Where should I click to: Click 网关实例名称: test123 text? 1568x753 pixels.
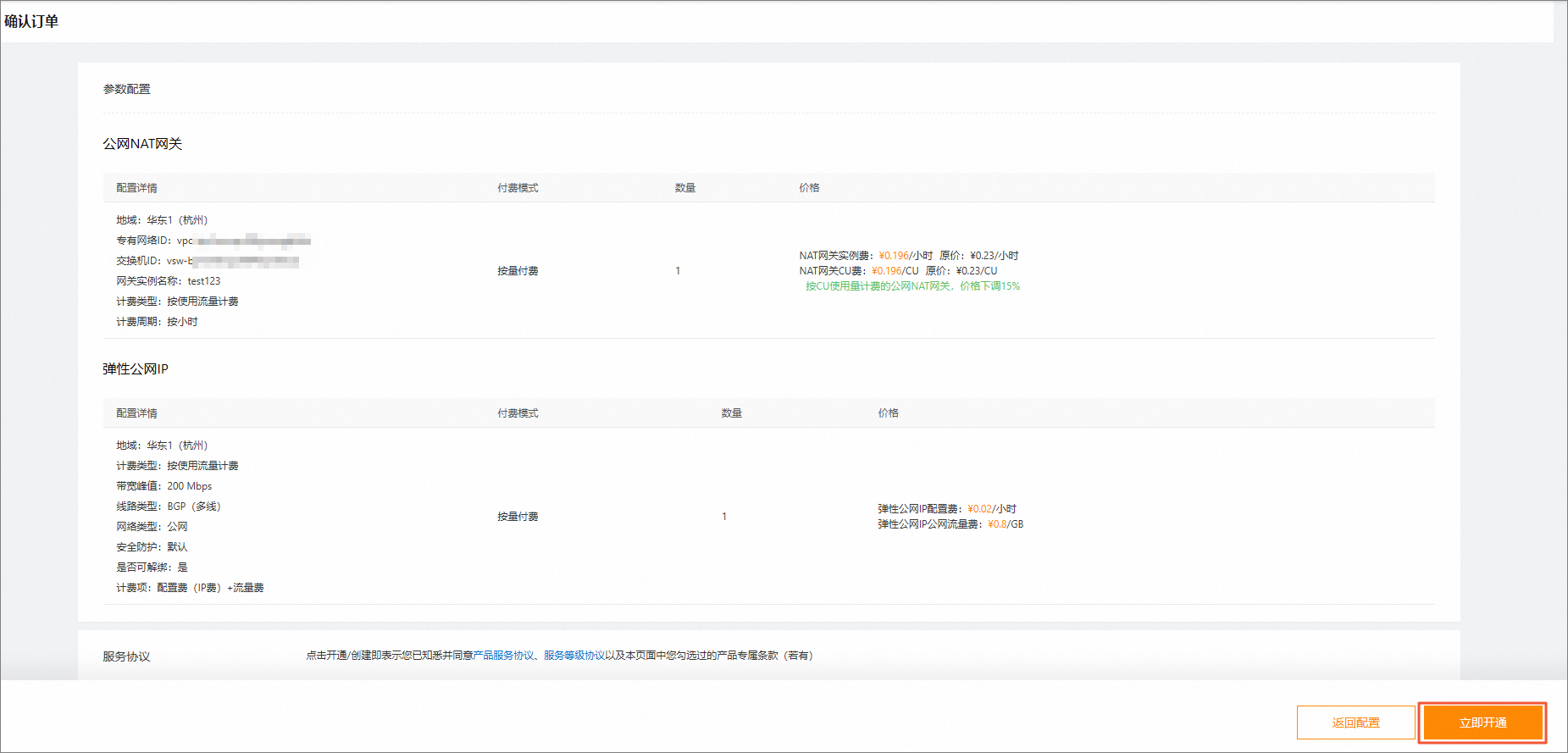click(x=169, y=281)
